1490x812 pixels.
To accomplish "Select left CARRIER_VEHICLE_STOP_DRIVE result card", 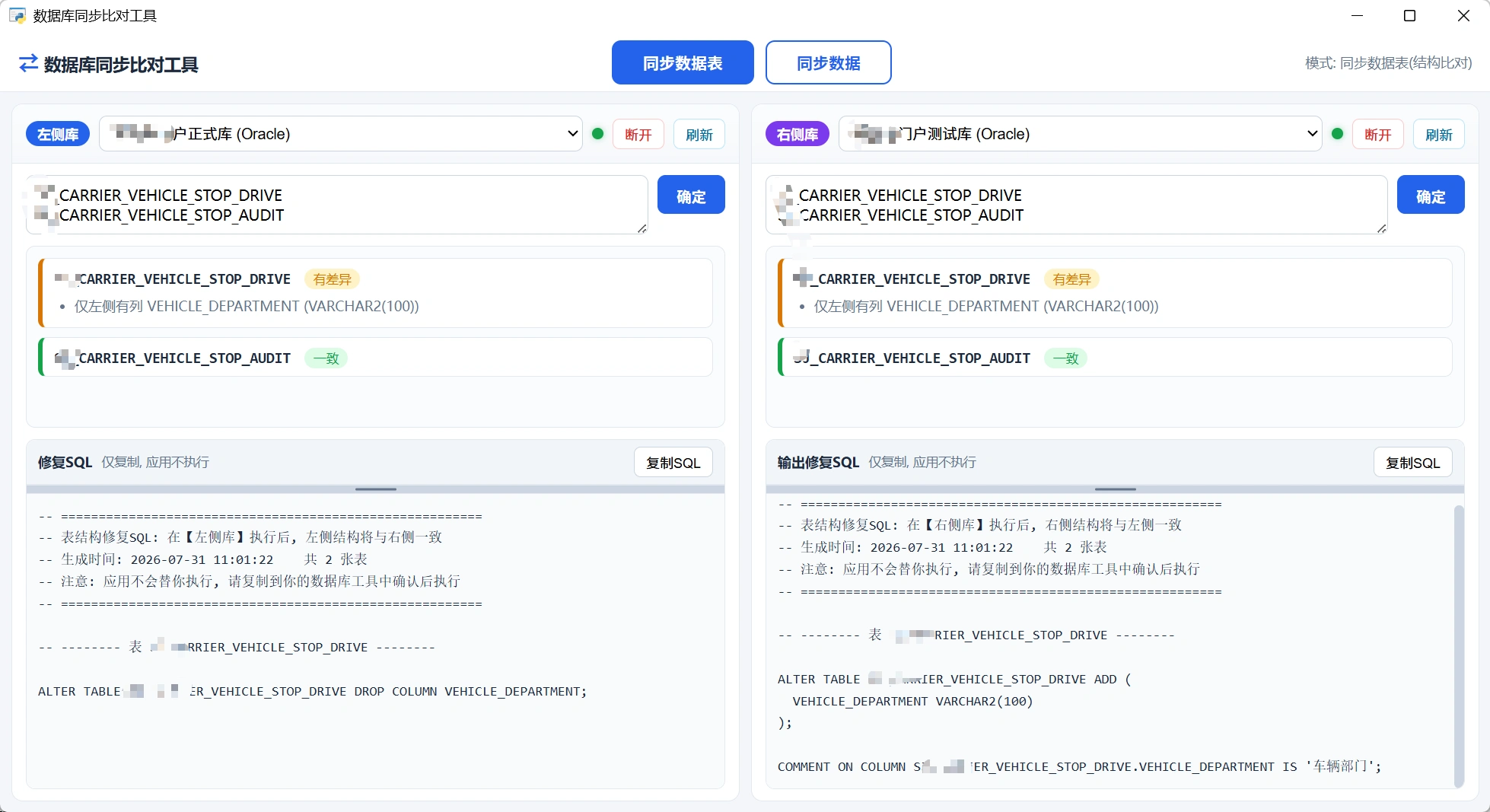I will click(x=376, y=293).
